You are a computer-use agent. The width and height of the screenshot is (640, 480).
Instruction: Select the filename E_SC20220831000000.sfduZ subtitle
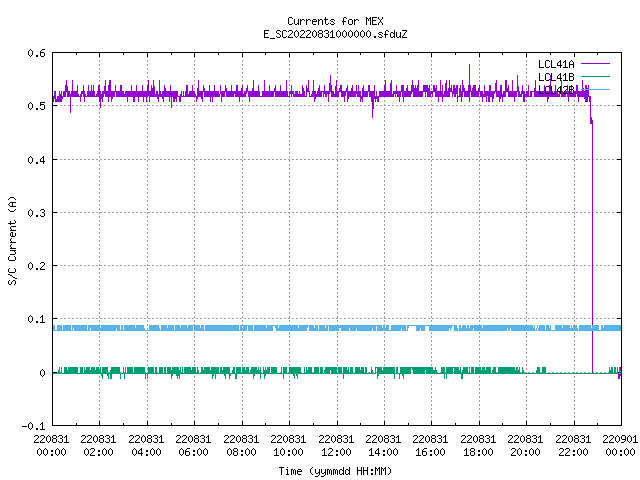(x=335, y=34)
